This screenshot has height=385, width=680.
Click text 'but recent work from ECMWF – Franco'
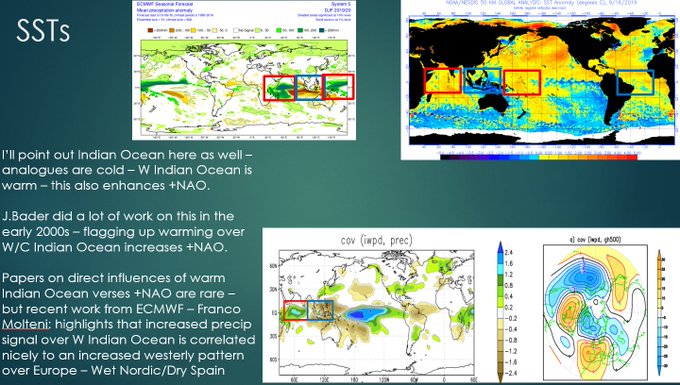point(121,309)
